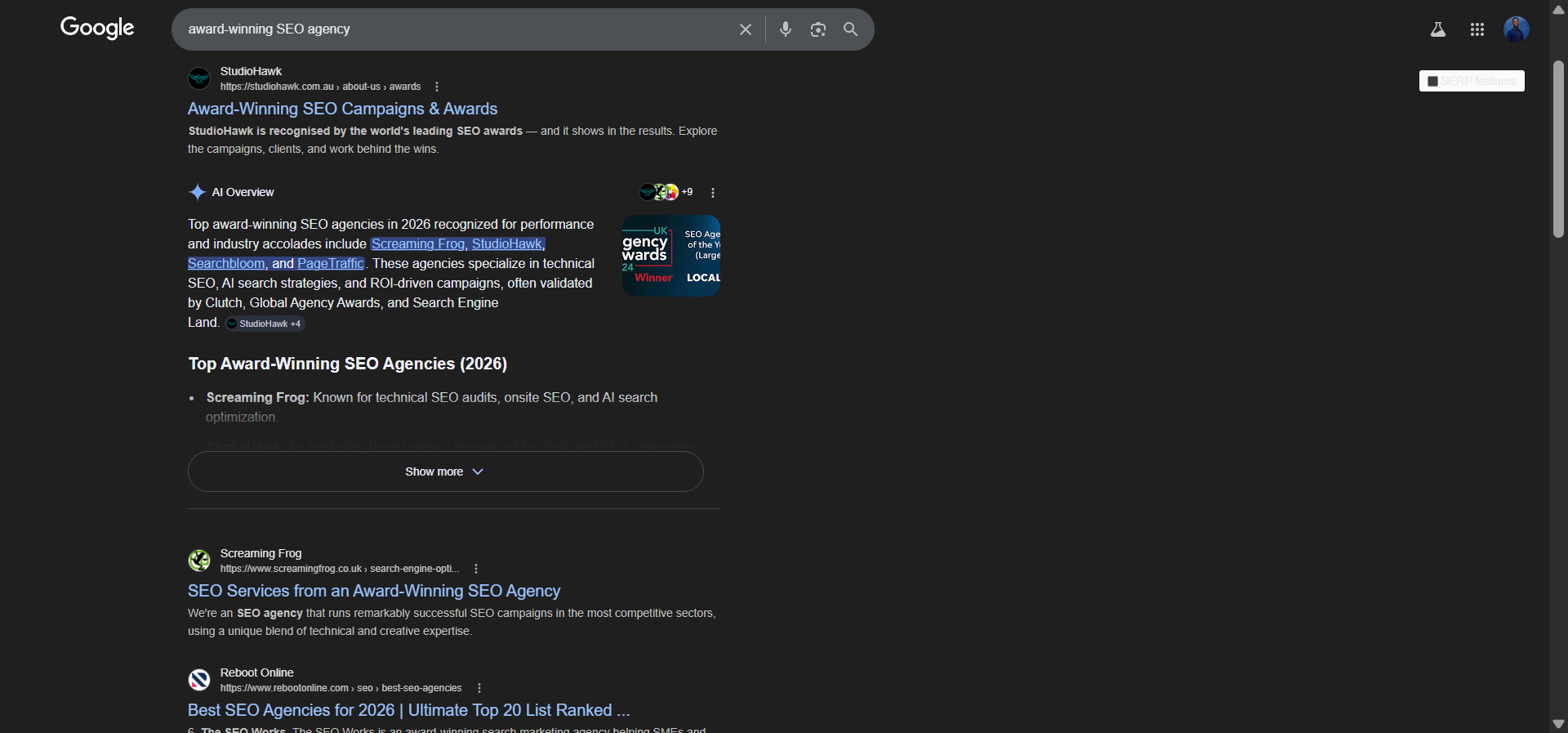1568x733 pixels.
Task: Open Award-Winning SEO Campaigns & Awards link
Action: 342,109
